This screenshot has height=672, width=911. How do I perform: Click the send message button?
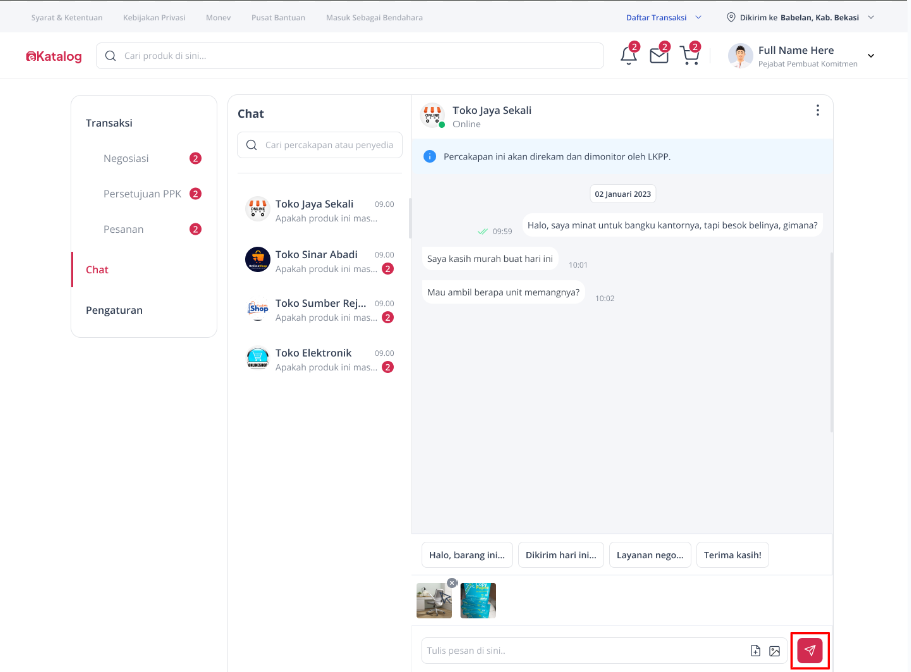click(809, 650)
